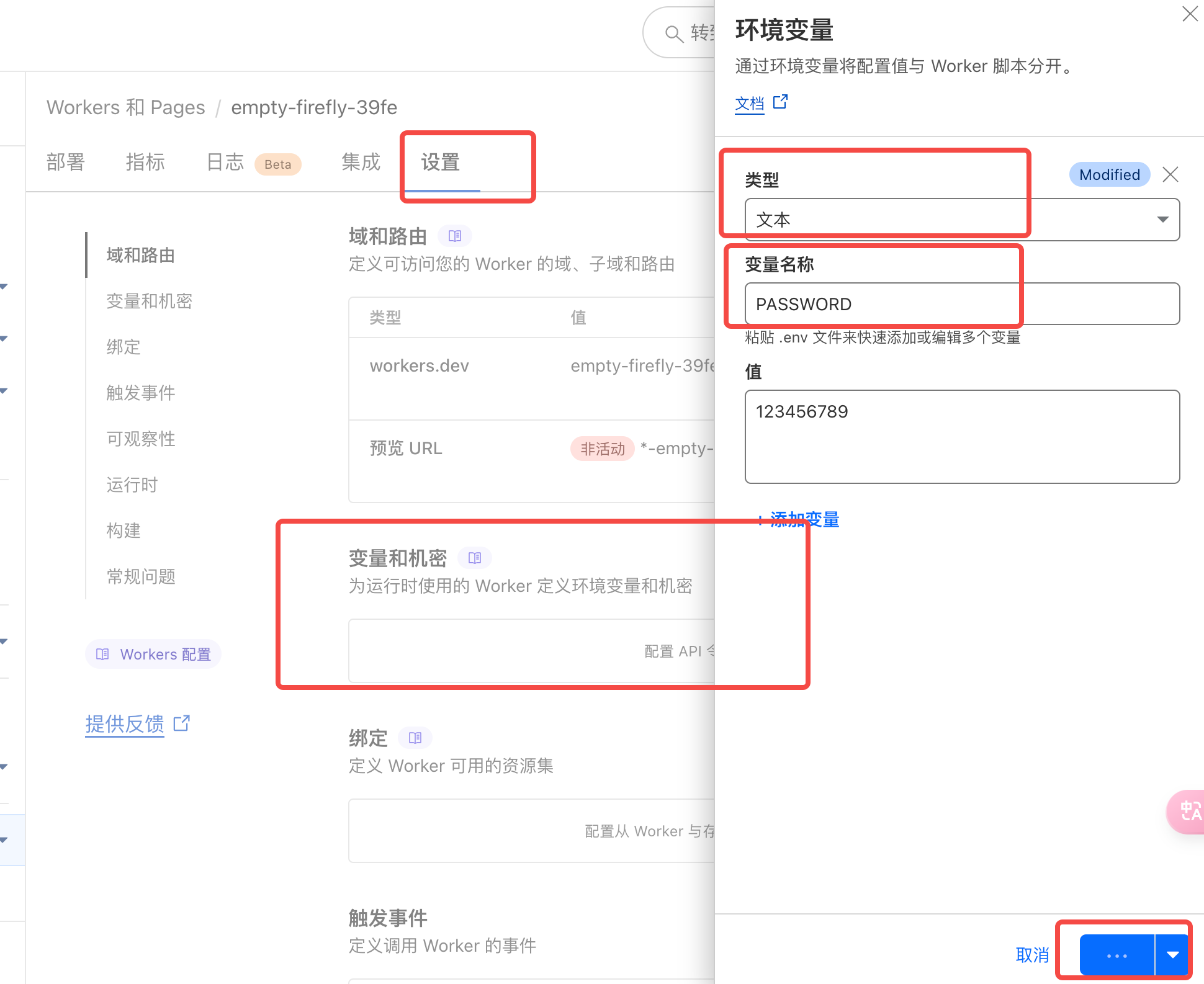Click the docs icon beside 域和路由 heading
Screen dimensions: 1204x984
455,236
